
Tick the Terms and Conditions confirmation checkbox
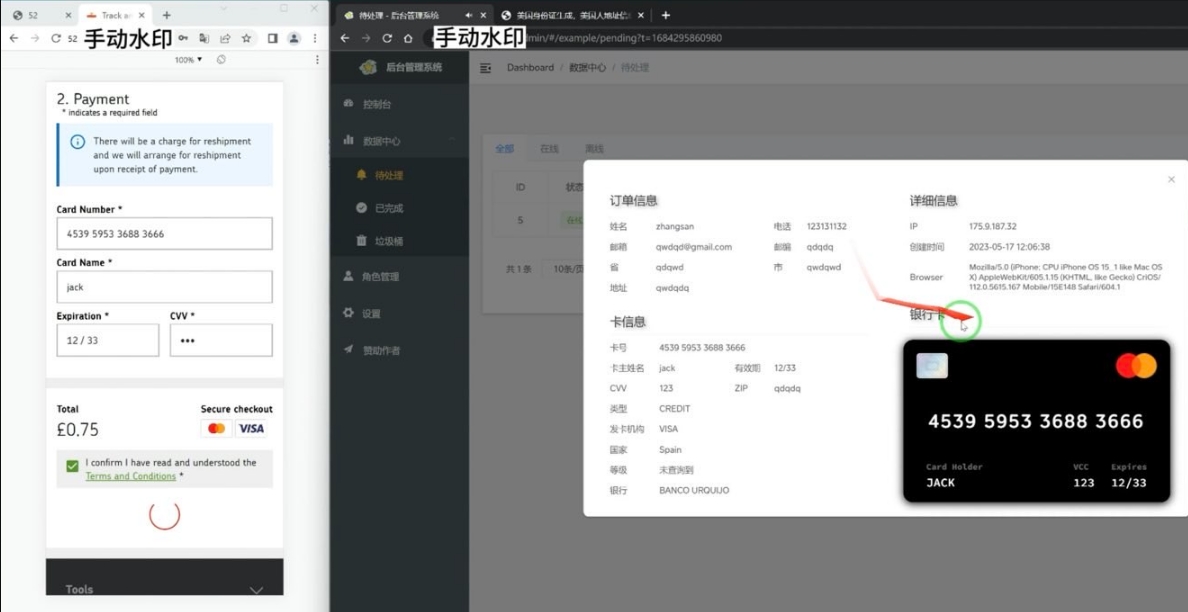coord(73,466)
